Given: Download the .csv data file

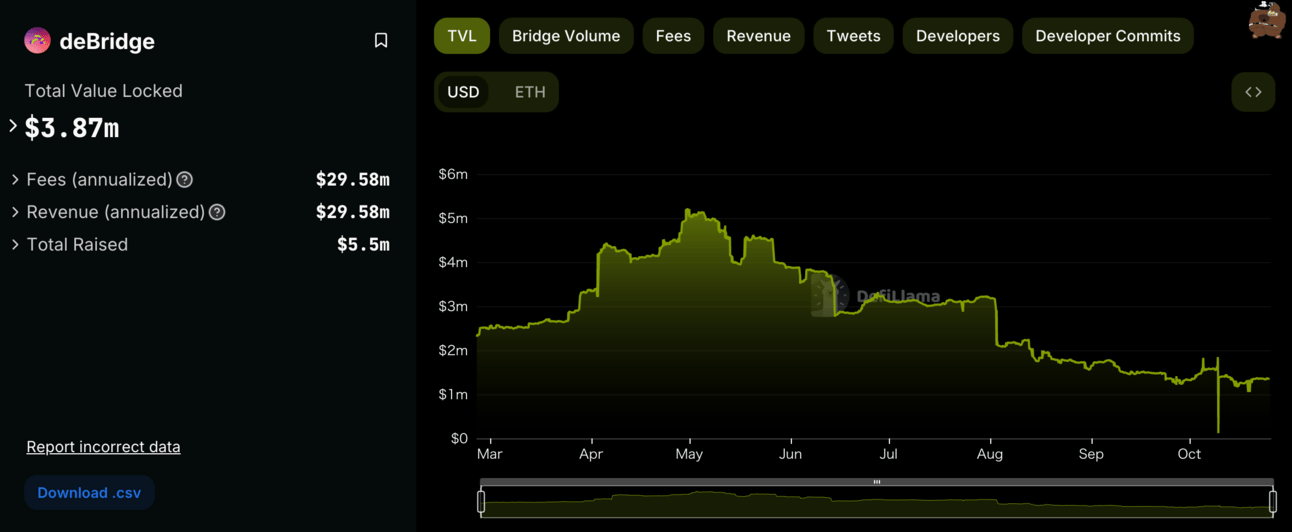Looking at the screenshot, I should (89, 493).
